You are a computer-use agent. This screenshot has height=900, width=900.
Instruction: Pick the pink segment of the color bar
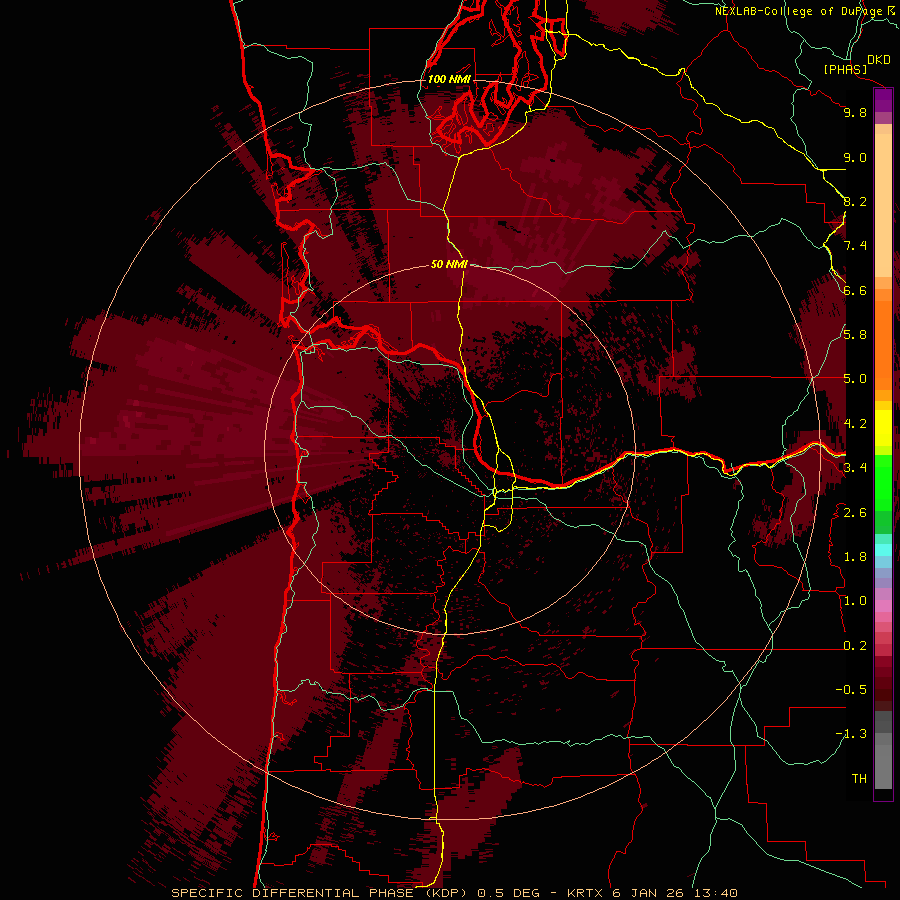(x=883, y=606)
